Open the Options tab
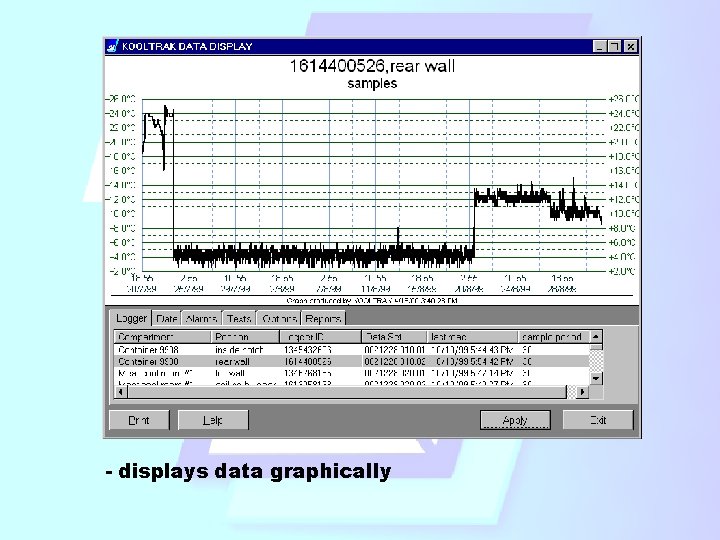Viewport: 720px width, 540px height. [279, 319]
